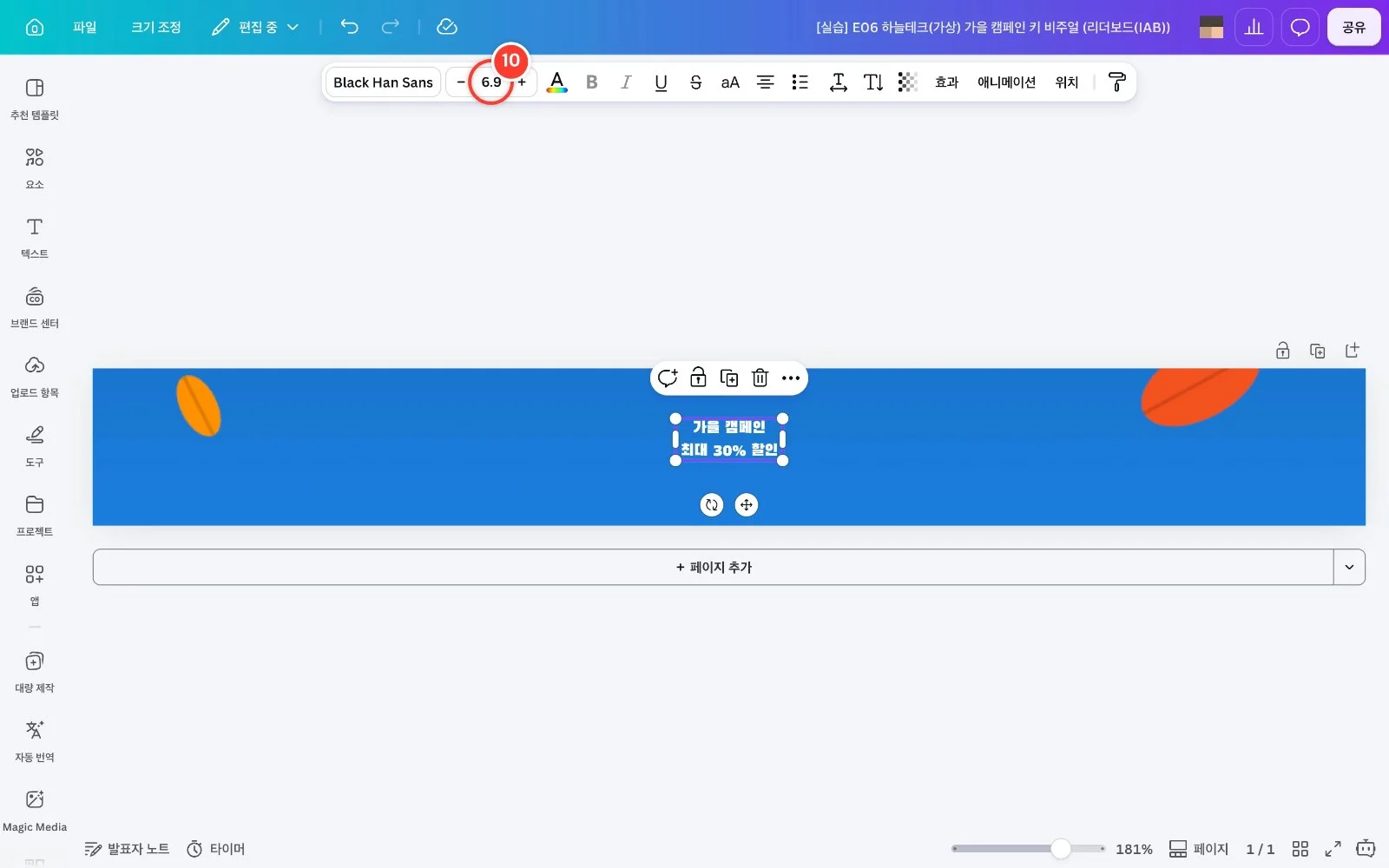This screenshot has height=868, width=1389.
Task: Open the 타이머 timer
Action: (216, 849)
